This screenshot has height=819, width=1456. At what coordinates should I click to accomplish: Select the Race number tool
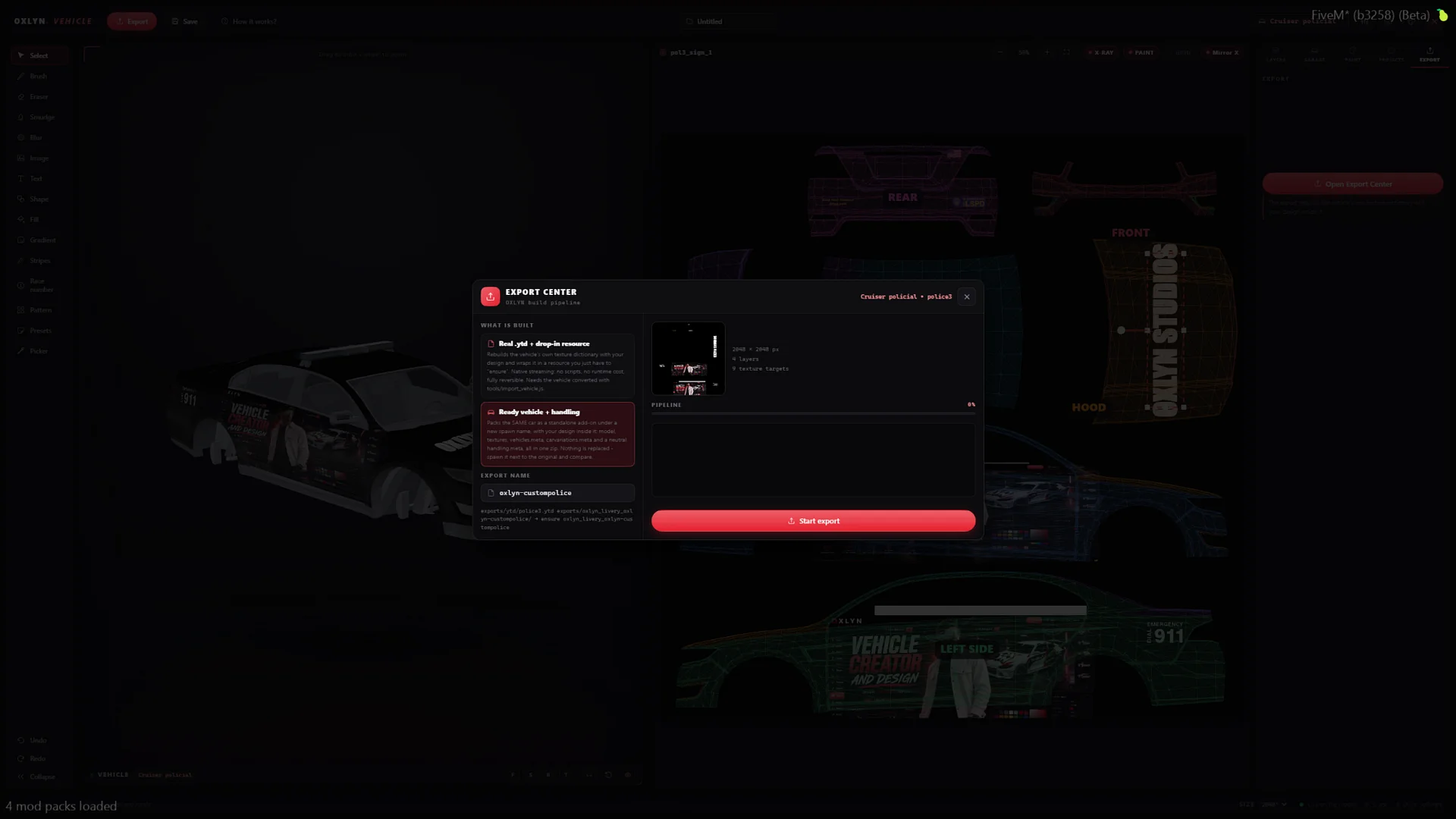[x=39, y=285]
